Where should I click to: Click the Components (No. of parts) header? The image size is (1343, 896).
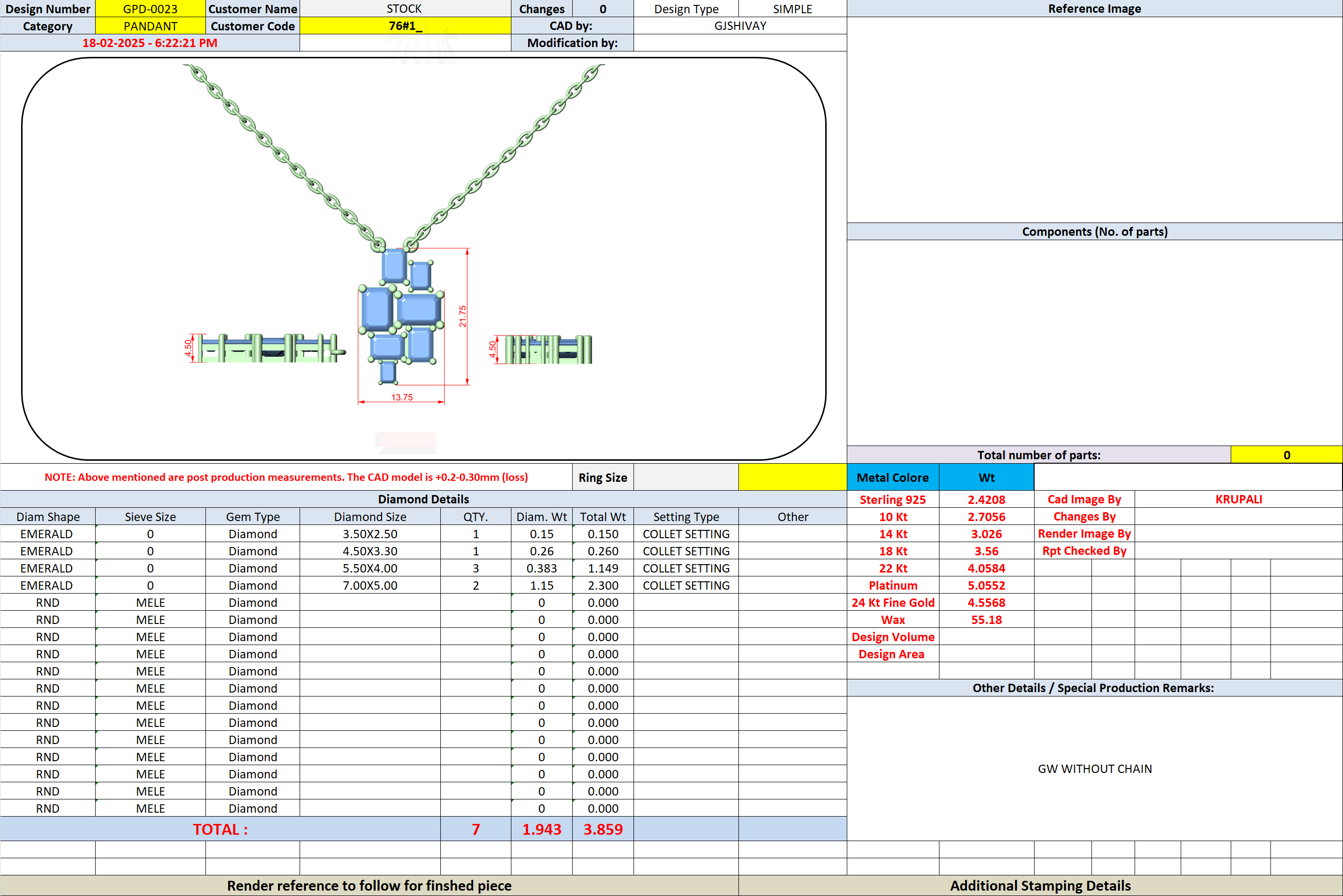pyautogui.click(x=1094, y=231)
